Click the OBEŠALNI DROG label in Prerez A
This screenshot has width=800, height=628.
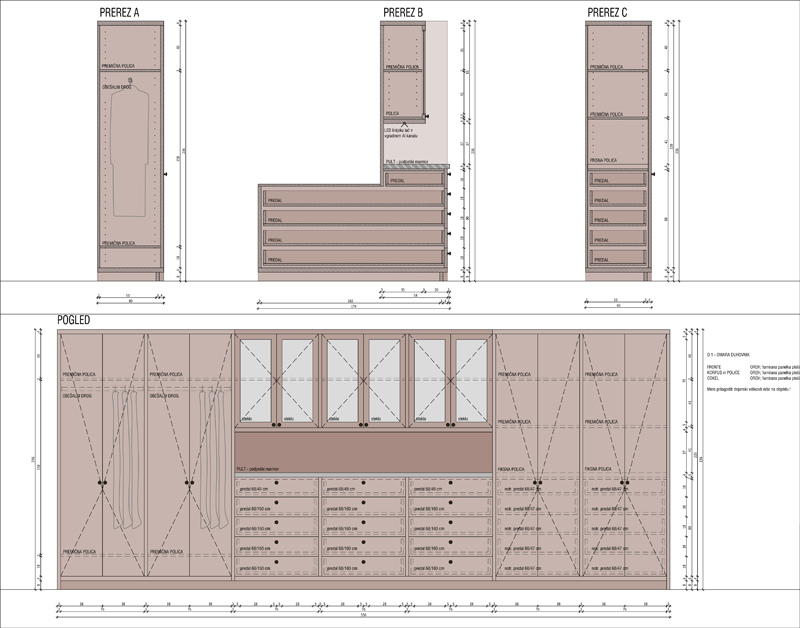[x=117, y=88]
